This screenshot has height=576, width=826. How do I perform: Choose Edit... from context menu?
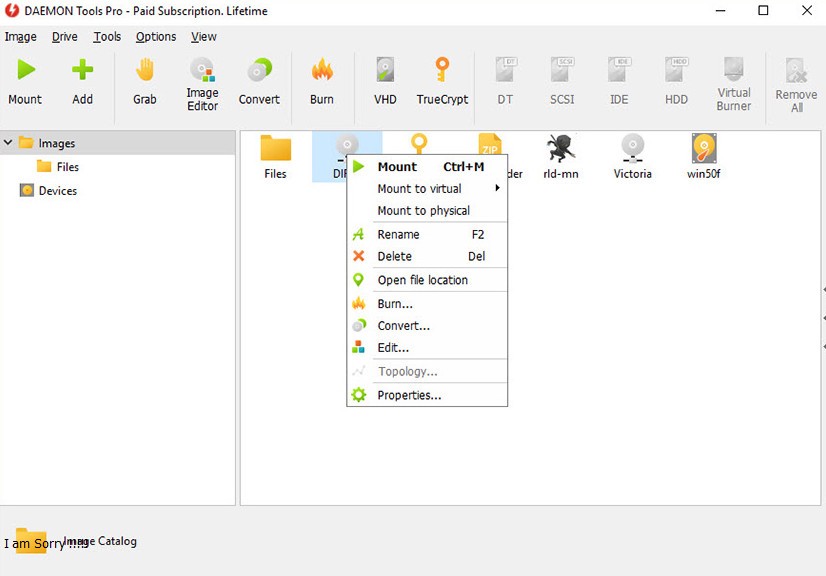427,348
